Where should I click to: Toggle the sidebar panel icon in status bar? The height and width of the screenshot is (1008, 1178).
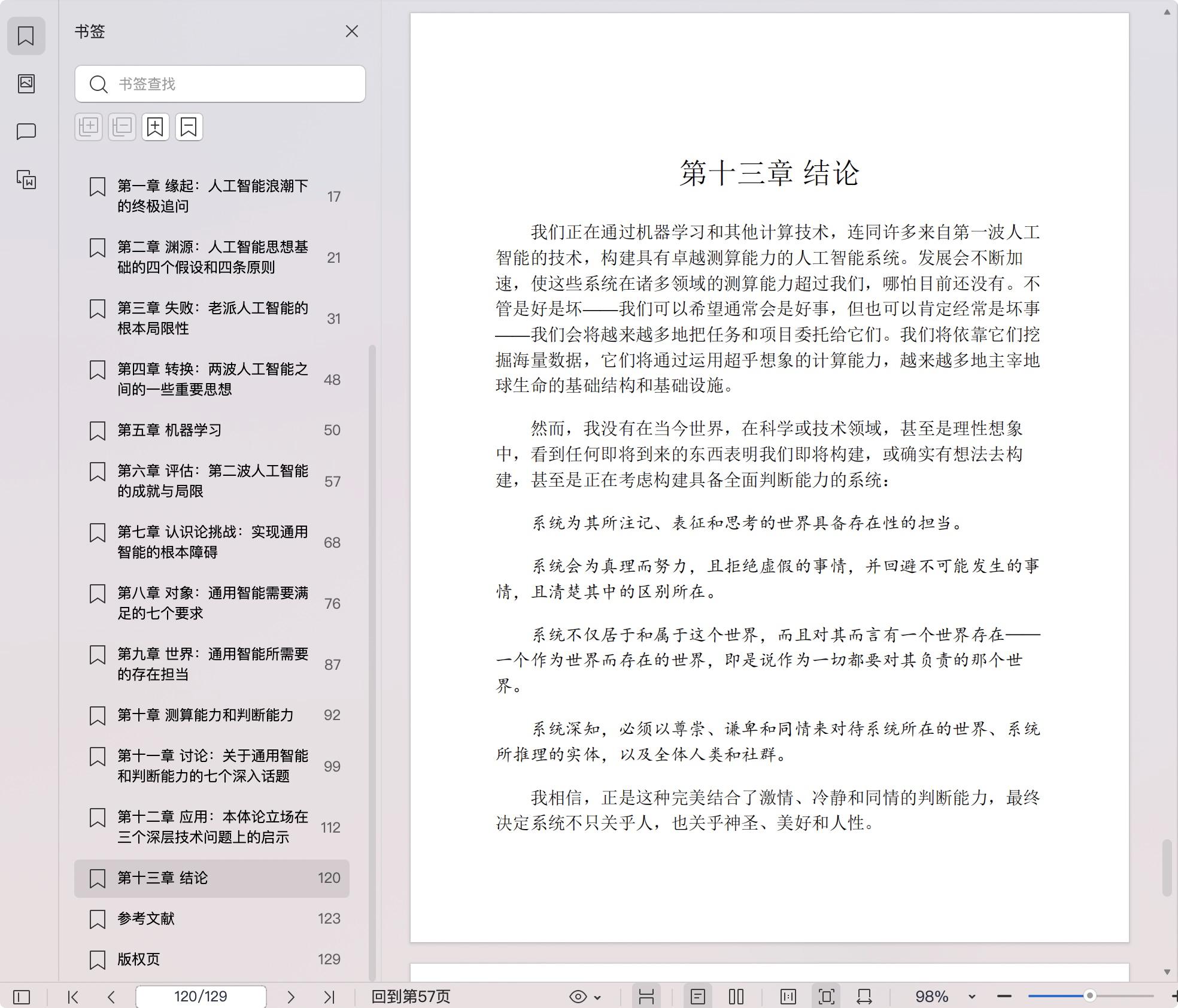[x=22, y=997]
